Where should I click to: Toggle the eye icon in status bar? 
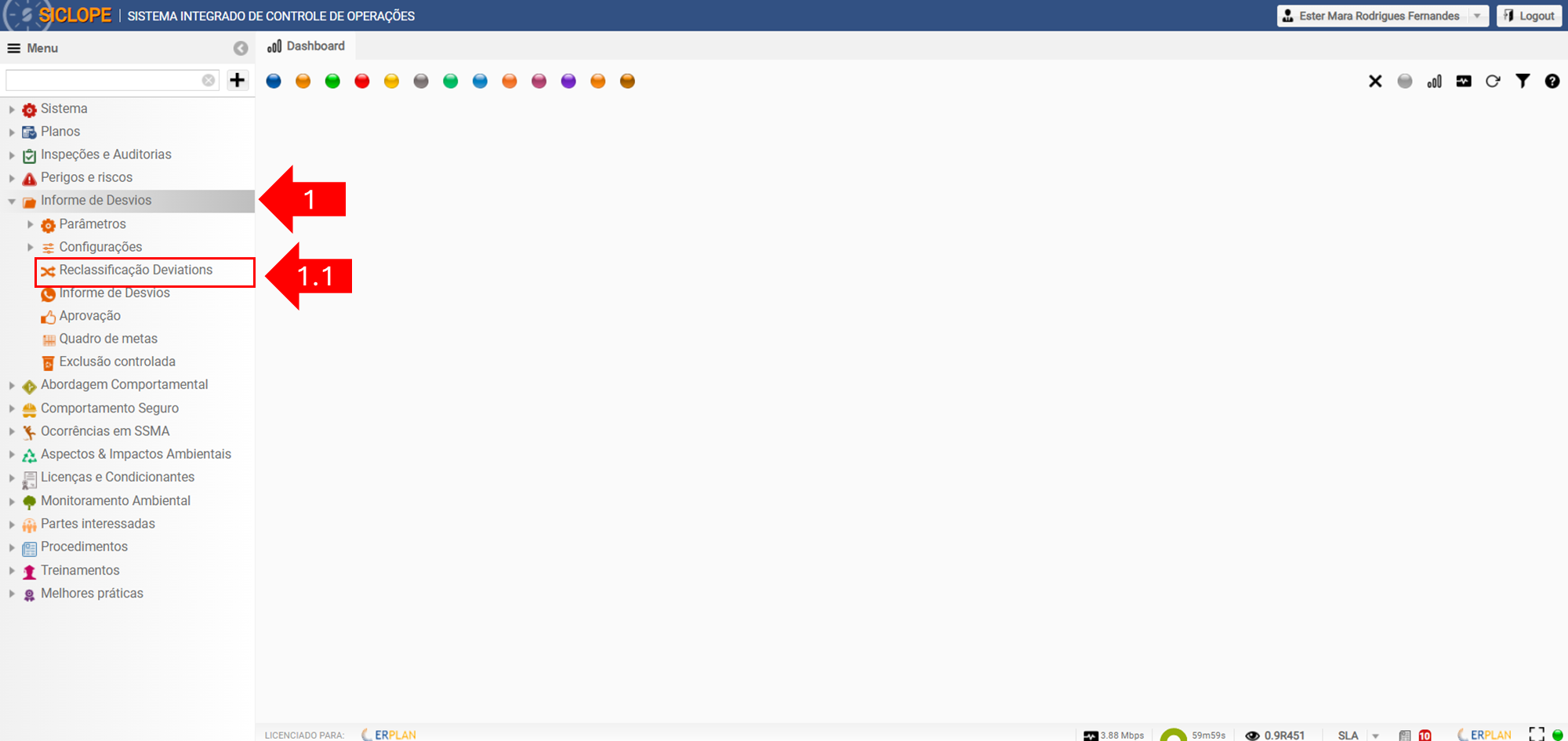coord(1252,736)
